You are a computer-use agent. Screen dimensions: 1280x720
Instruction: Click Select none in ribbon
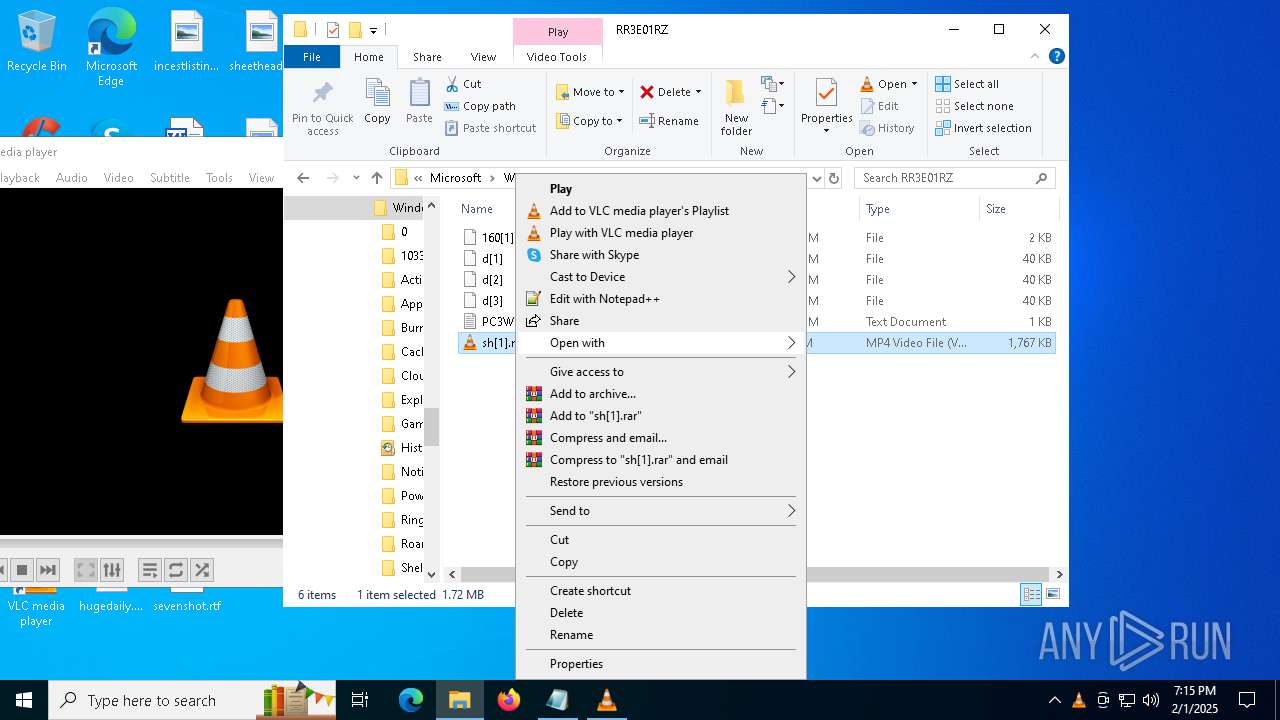point(974,106)
